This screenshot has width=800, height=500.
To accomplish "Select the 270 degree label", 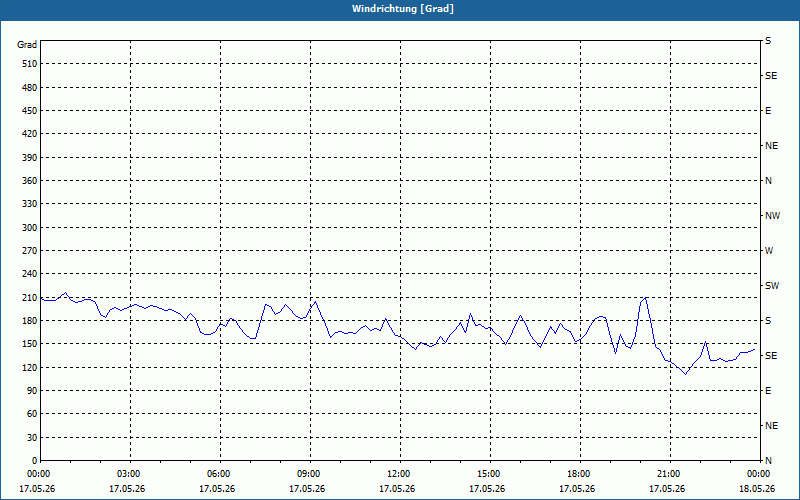I will coord(30,251).
